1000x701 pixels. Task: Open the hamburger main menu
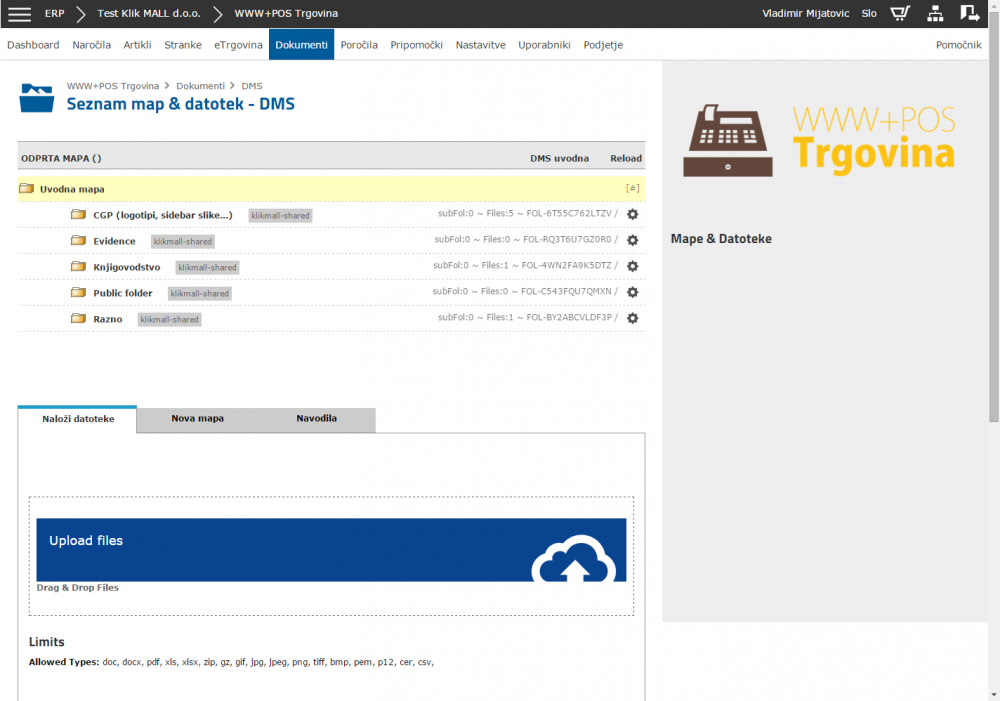click(x=19, y=14)
